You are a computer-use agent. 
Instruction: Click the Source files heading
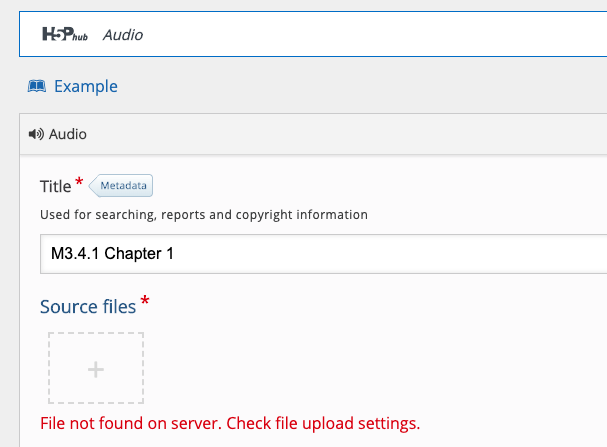coord(88,307)
